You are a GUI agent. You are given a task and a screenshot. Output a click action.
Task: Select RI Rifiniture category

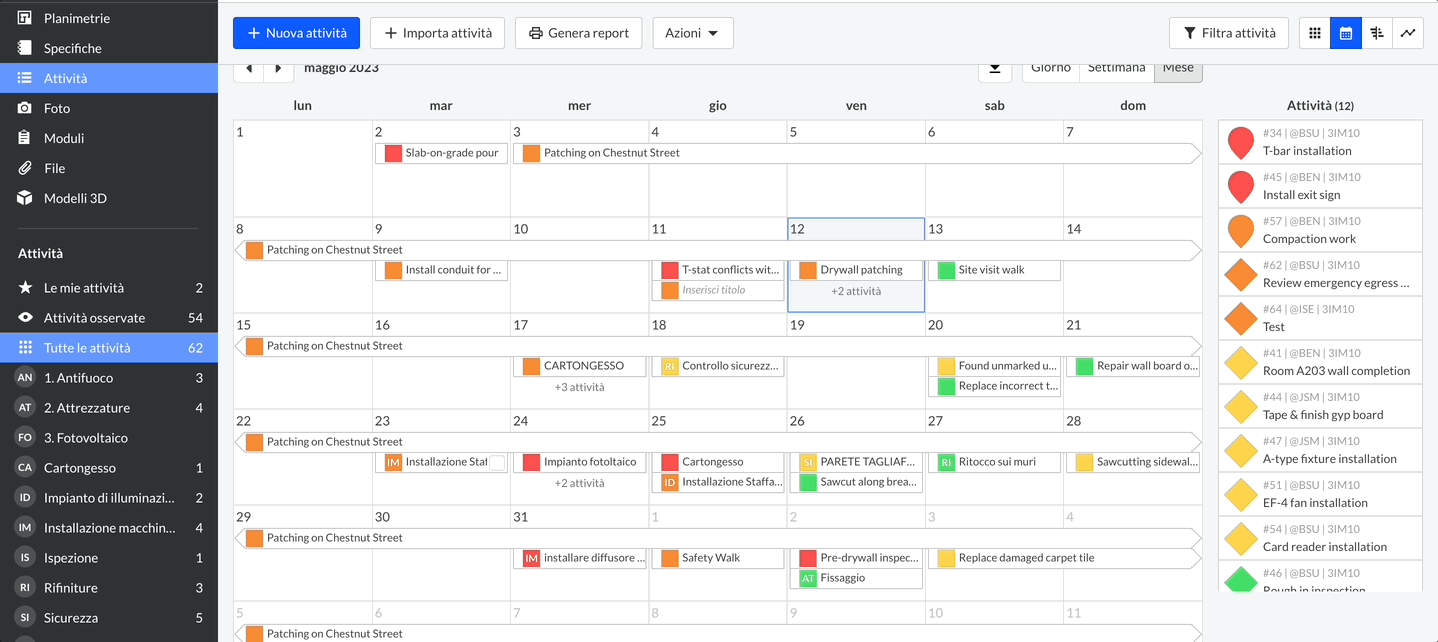(x=109, y=588)
